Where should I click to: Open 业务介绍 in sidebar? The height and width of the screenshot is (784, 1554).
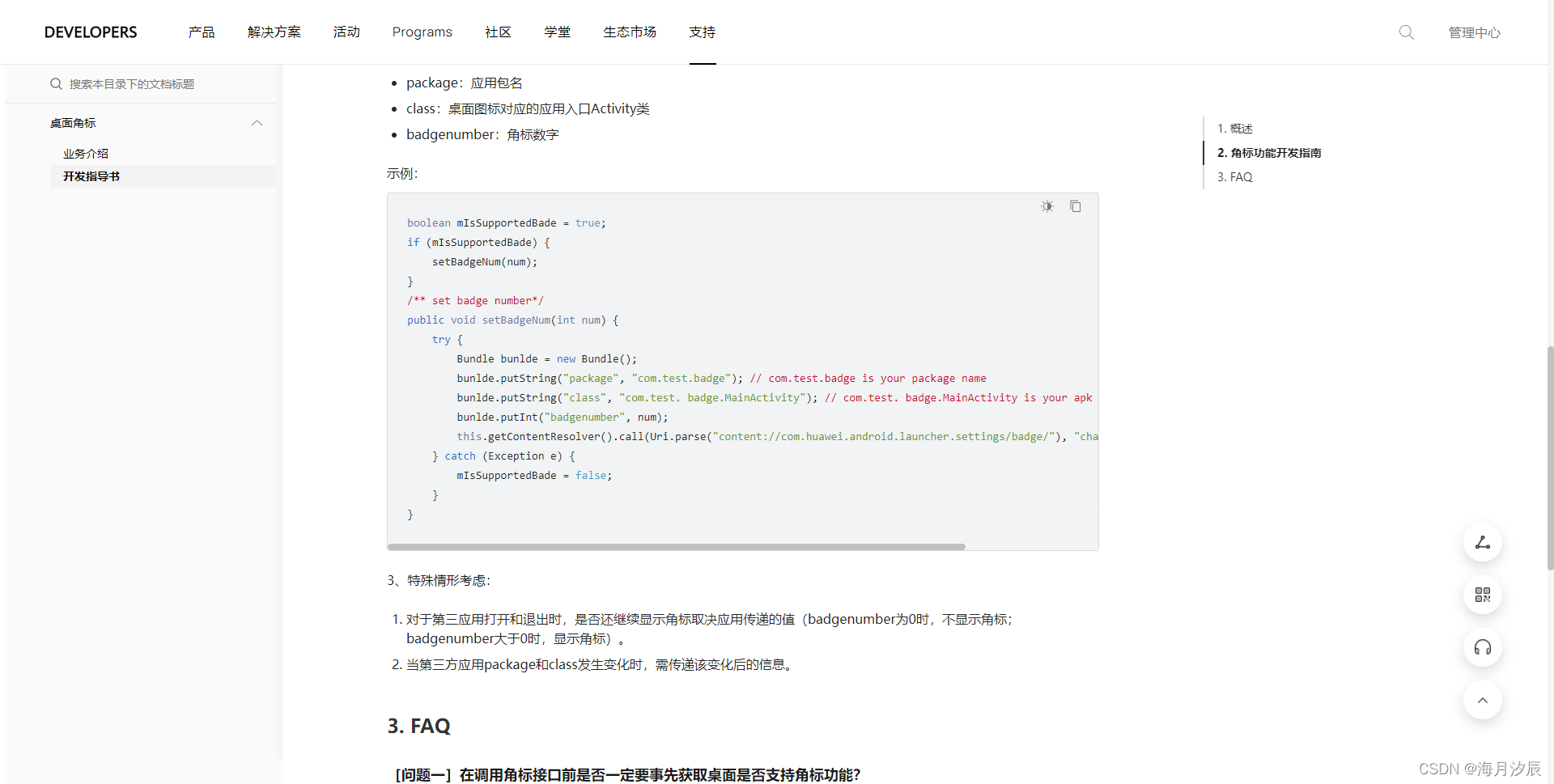pyautogui.click(x=86, y=154)
